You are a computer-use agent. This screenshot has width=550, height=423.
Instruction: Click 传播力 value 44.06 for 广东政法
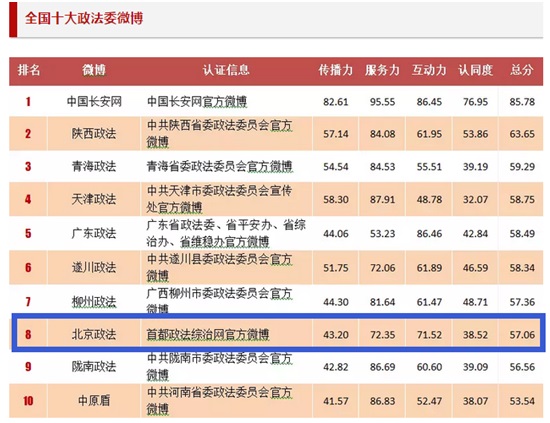[336, 234]
